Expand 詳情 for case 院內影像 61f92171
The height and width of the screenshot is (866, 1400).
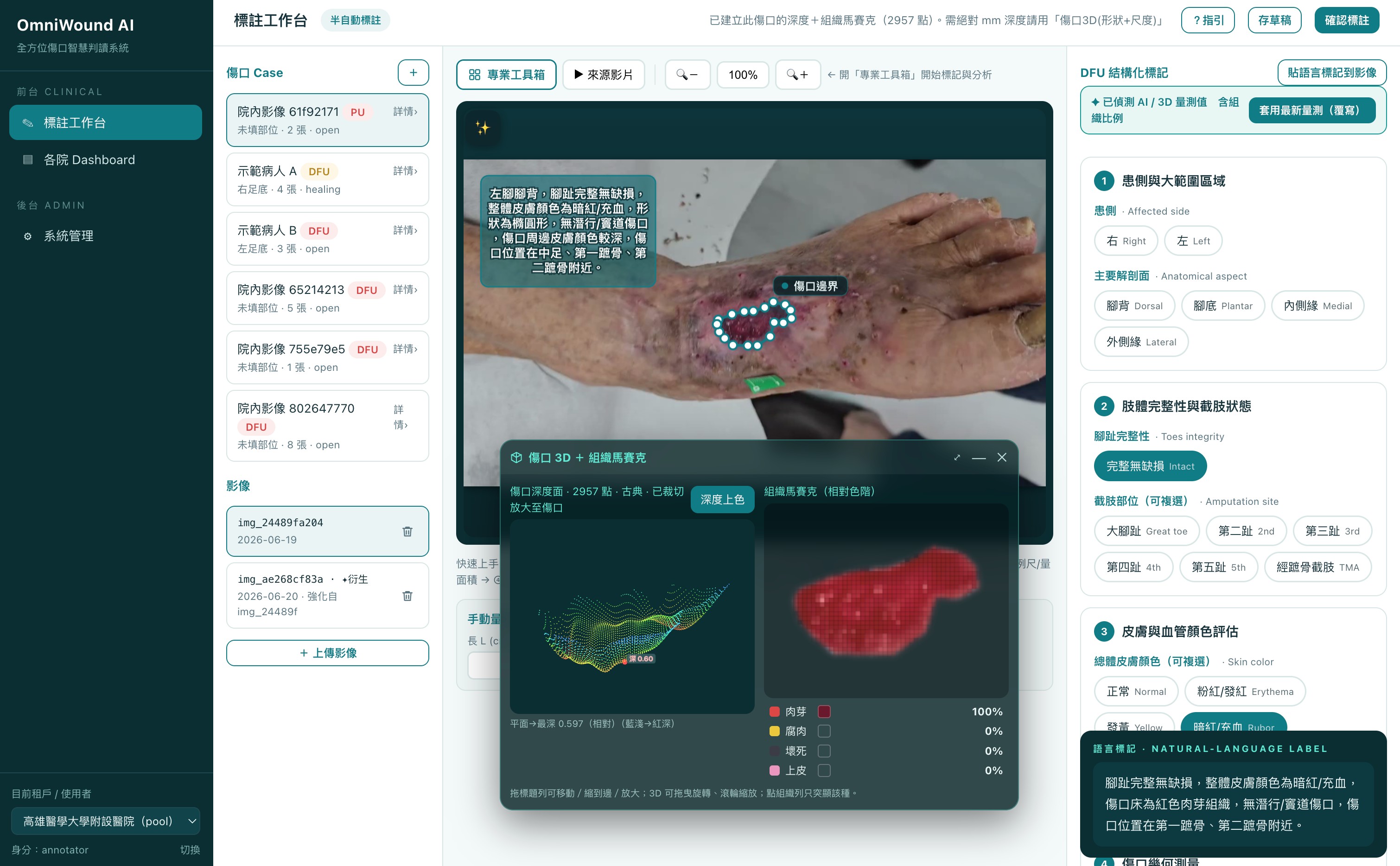point(406,112)
